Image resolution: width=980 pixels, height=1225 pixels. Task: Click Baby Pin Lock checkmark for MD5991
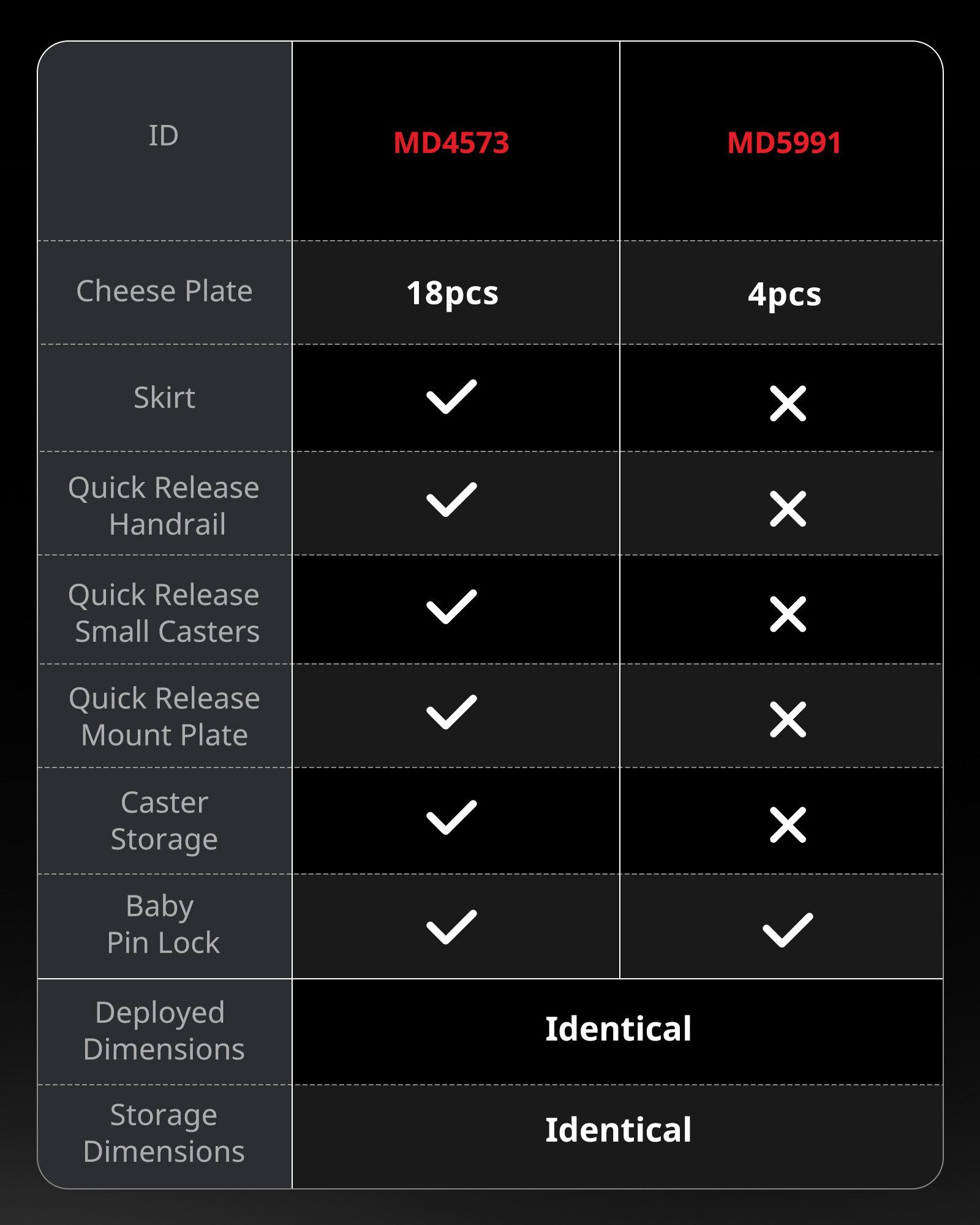pyautogui.click(x=788, y=930)
